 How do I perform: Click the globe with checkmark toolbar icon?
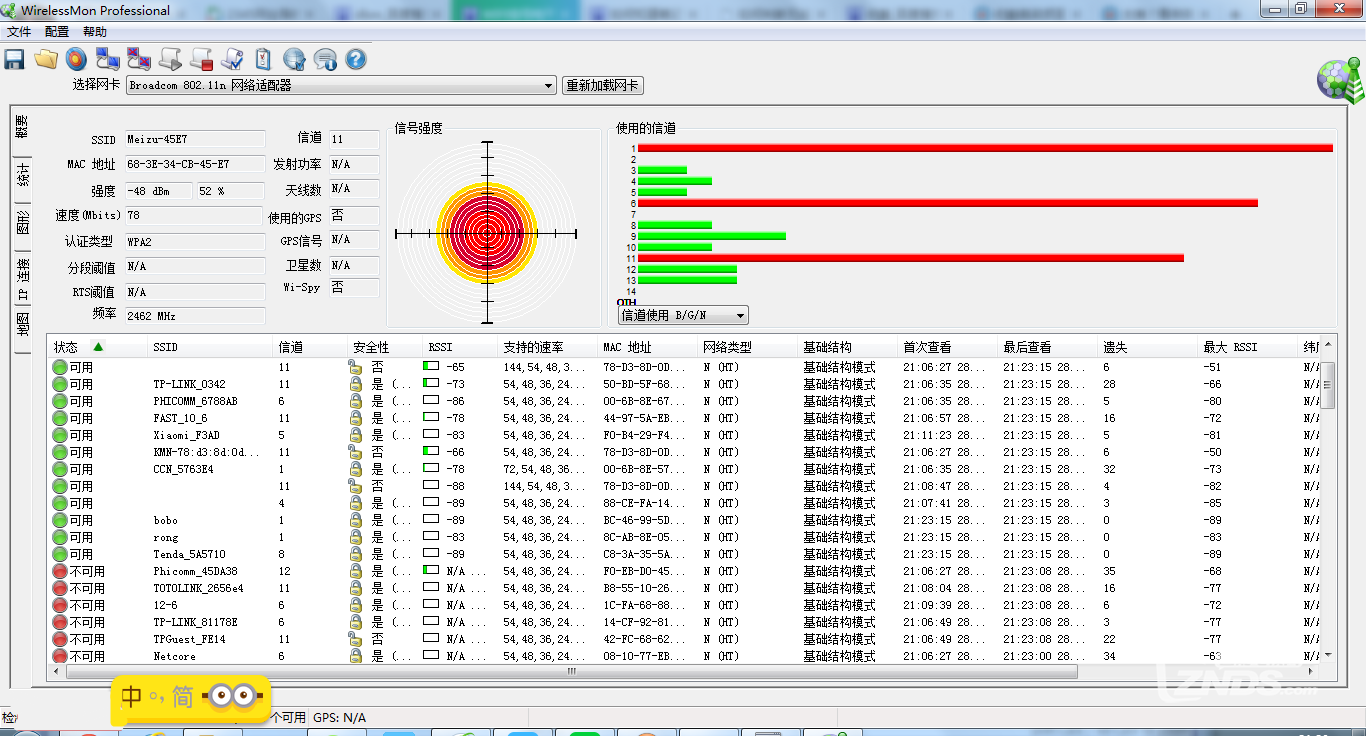tap(294, 59)
